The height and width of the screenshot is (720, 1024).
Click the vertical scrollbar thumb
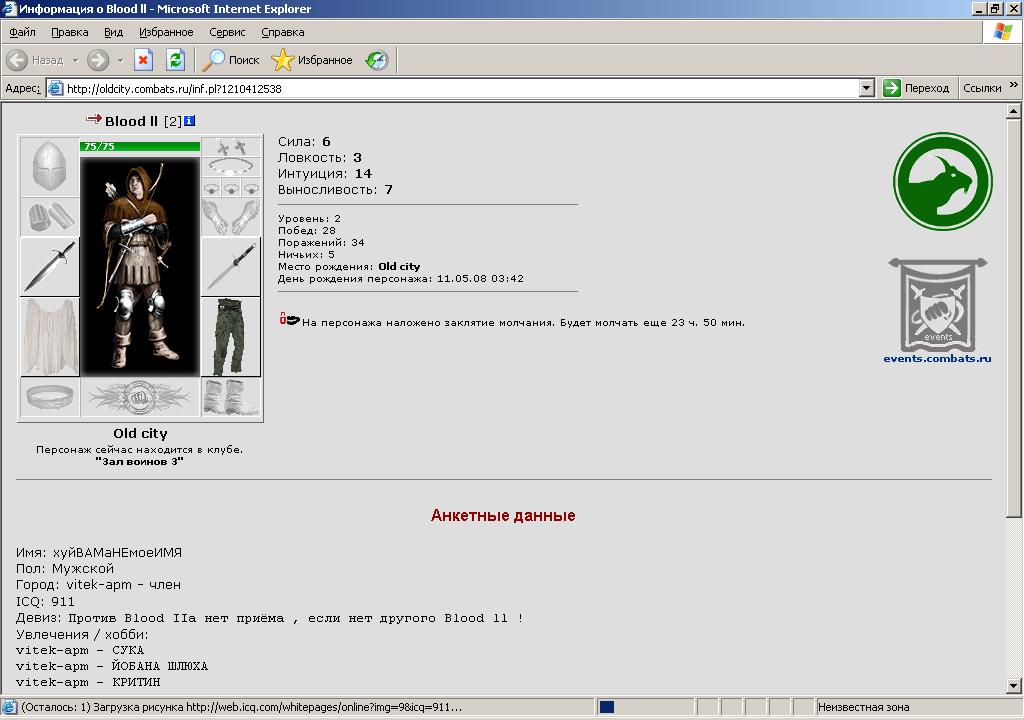tap(1014, 318)
